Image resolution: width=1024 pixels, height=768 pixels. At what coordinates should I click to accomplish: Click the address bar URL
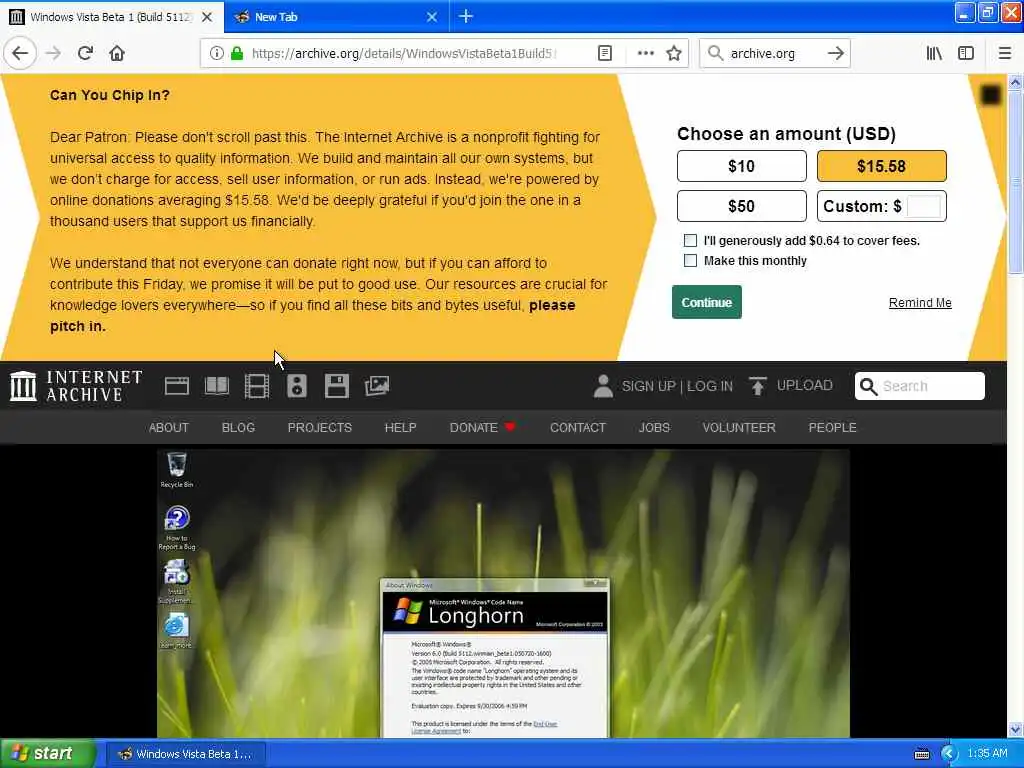(403, 54)
